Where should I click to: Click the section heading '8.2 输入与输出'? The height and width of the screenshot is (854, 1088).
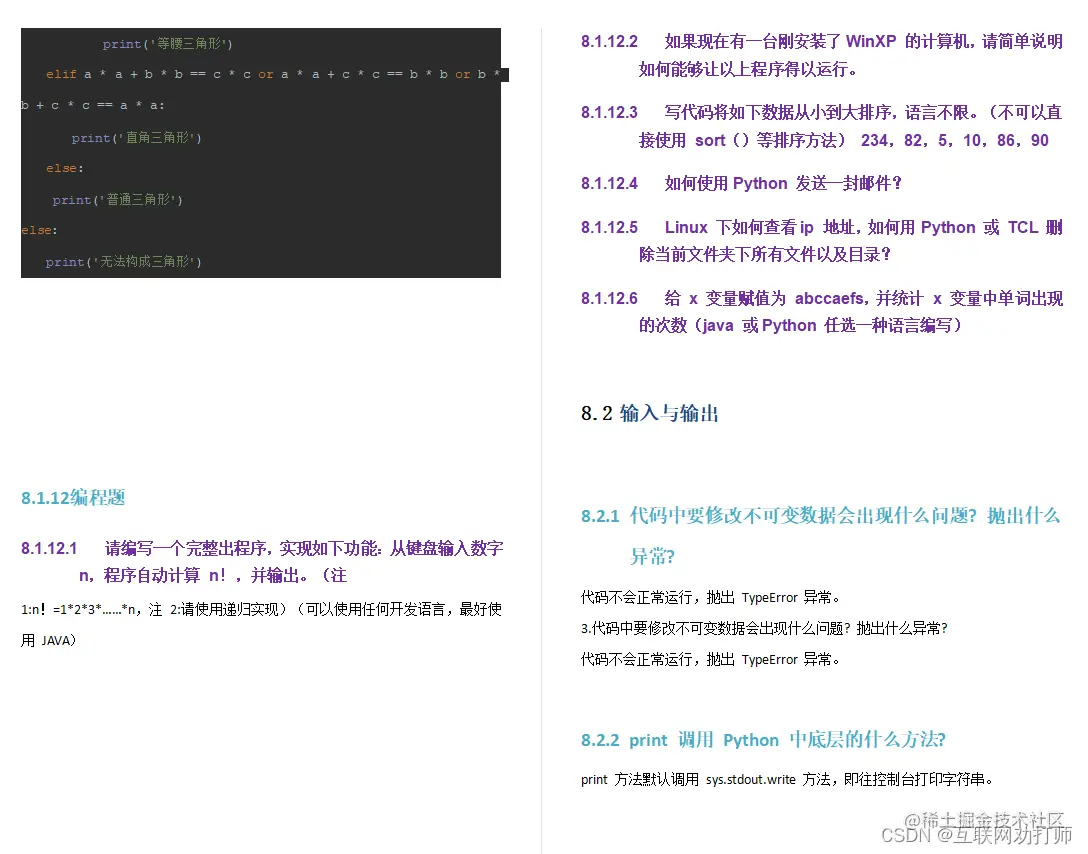click(649, 413)
